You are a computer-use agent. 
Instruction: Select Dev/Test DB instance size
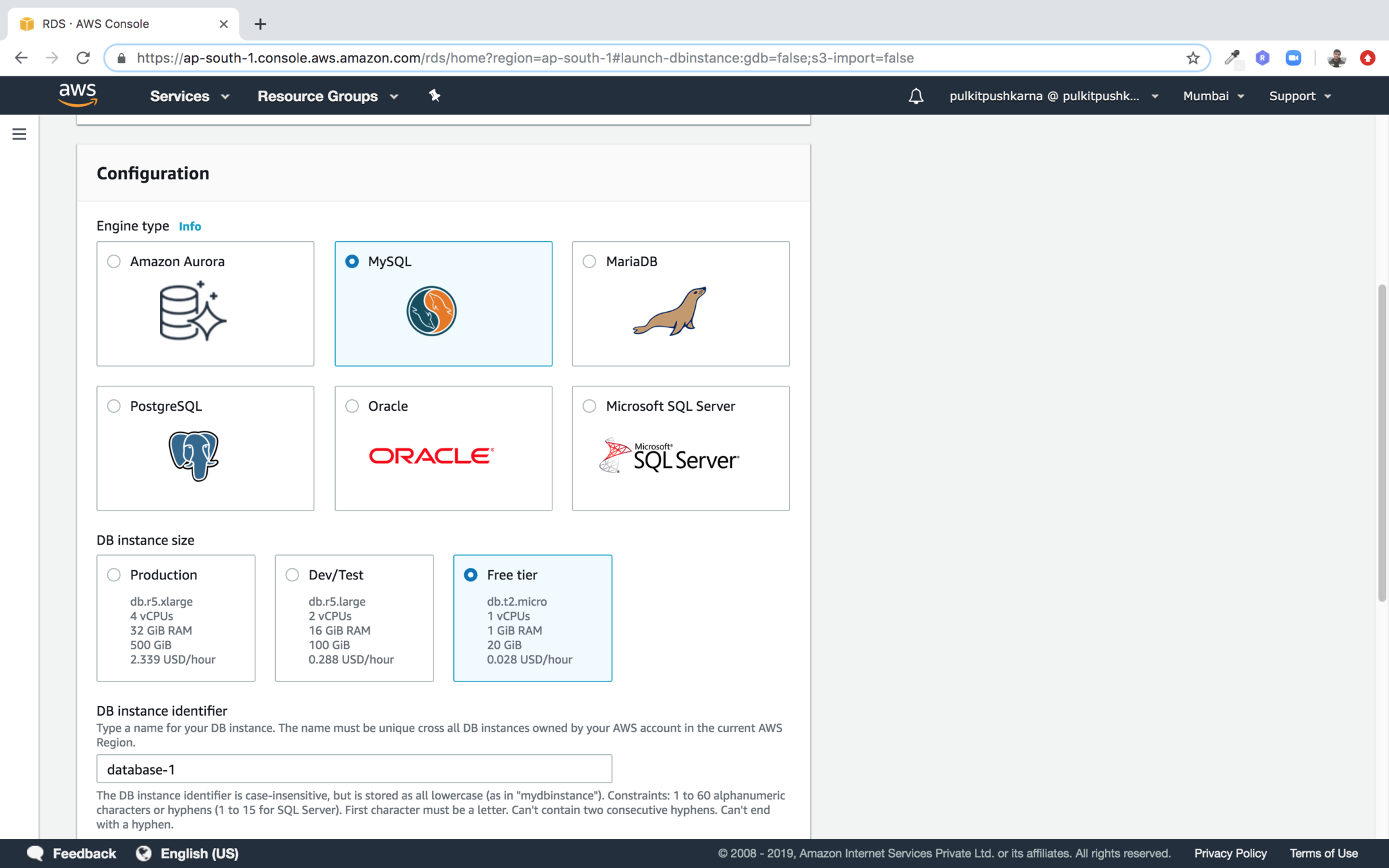293,575
